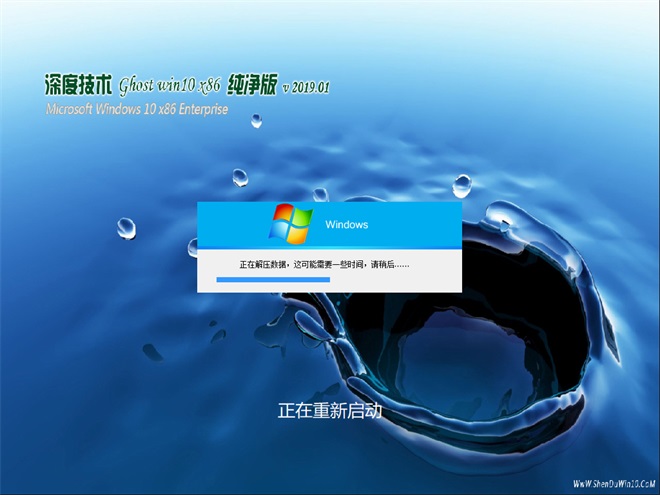Click the www.ShenDuWin10.CoM watermark link
This screenshot has height=495, width=660.
605,484
